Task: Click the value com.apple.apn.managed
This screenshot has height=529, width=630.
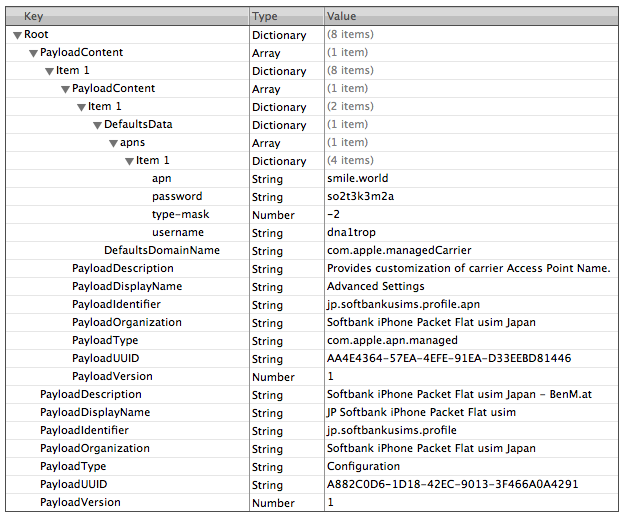Action: (x=392, y=340)
